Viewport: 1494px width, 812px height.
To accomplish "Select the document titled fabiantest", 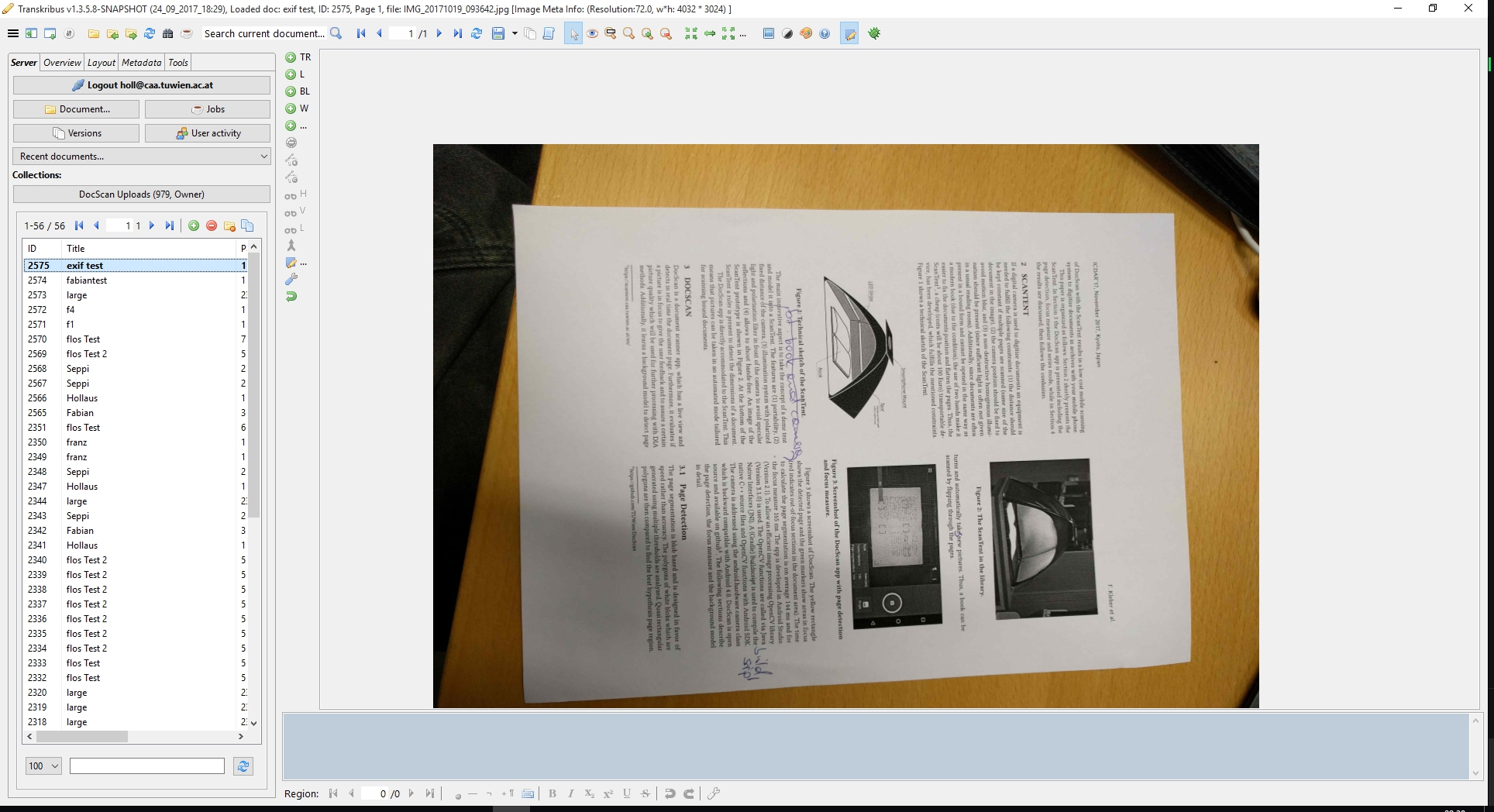I will pyautogui.click(x=88, y=280).
